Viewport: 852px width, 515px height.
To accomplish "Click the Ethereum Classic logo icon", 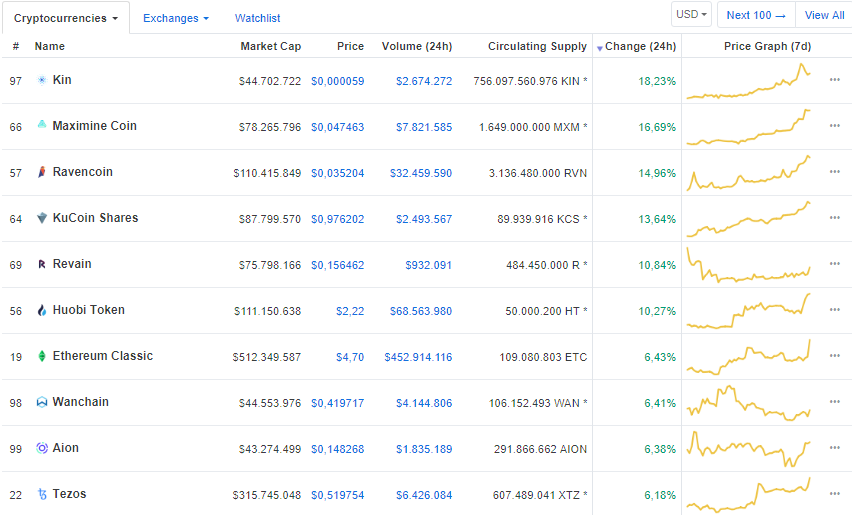I will (x=42, y=356).
